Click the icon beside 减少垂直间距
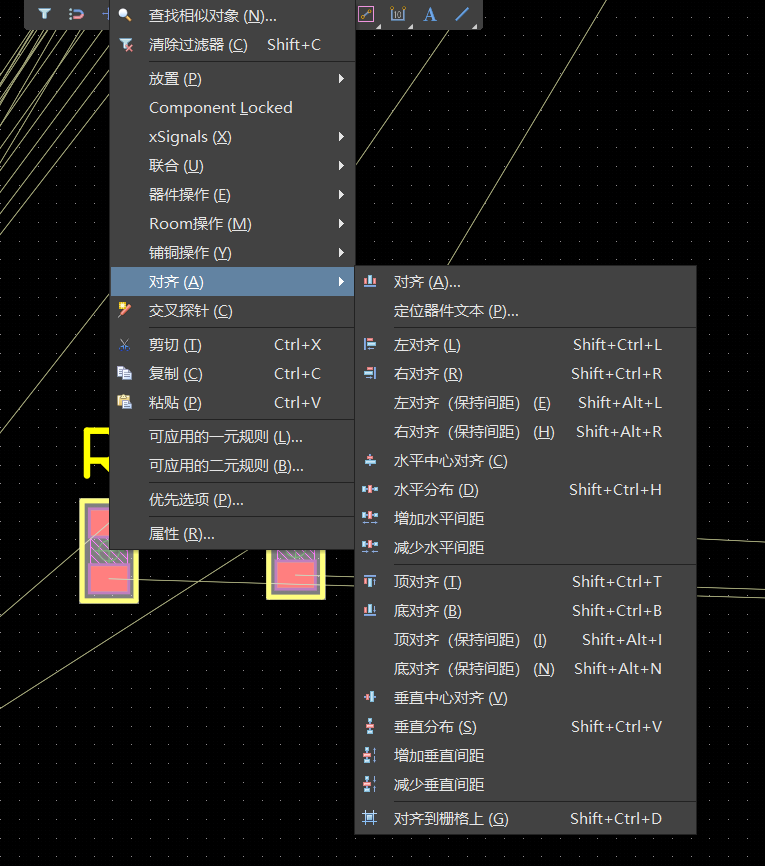The width and height of the screenshot is (765, 866). pyautogui.click(x=370, y=784)
